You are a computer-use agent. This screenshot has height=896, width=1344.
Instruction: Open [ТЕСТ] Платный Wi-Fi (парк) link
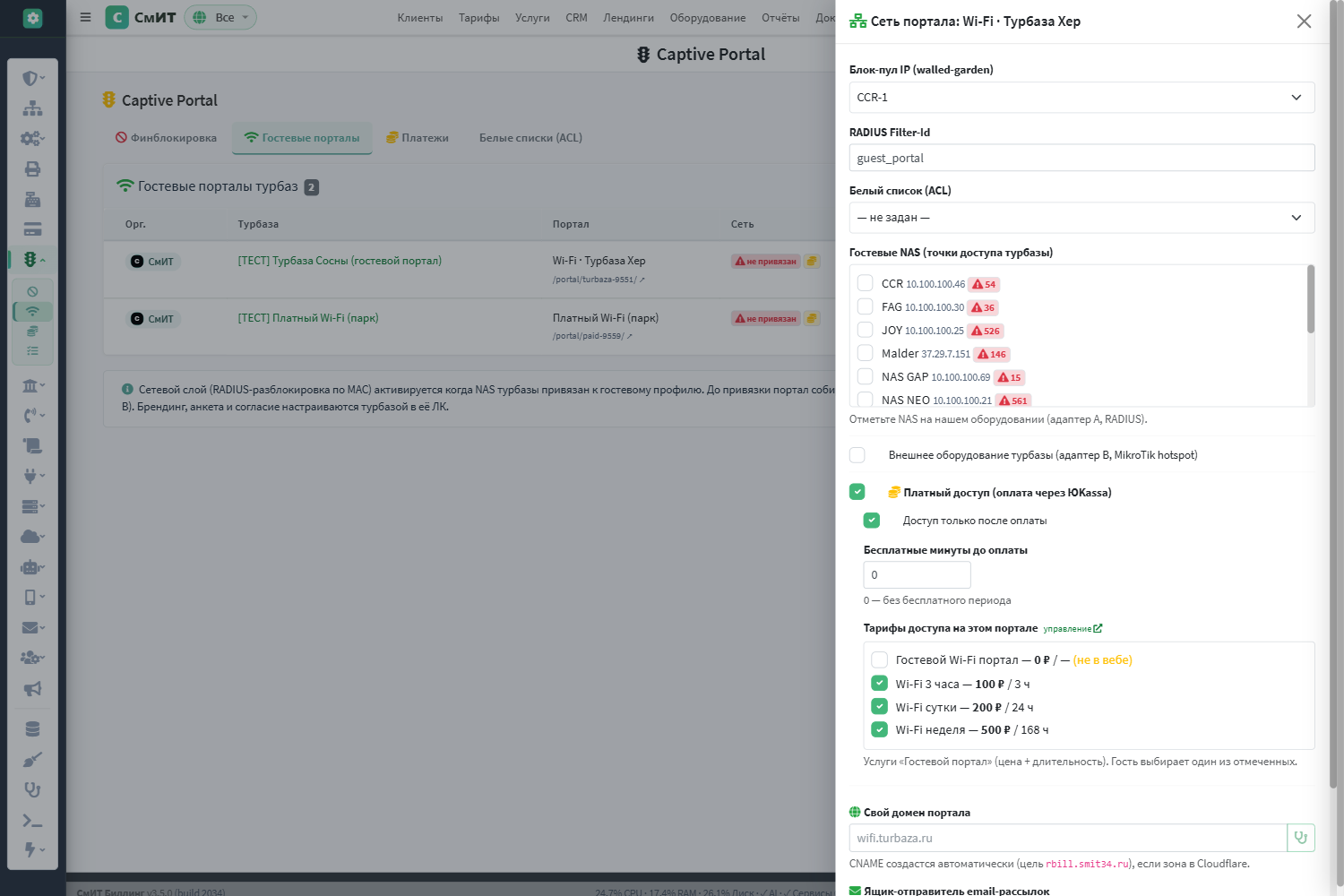[x=308, y=318]
